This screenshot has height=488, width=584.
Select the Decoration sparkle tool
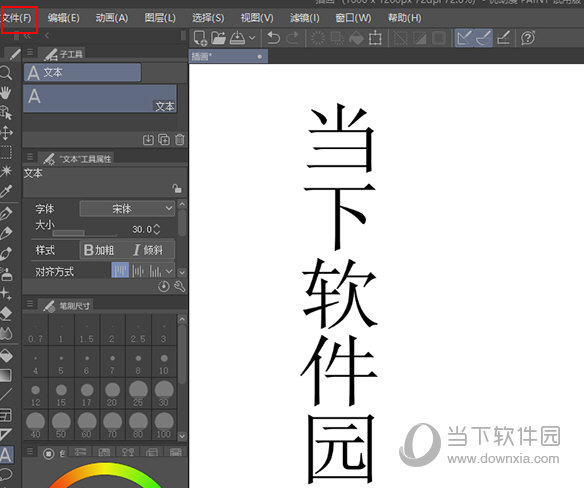click(x=6, y=294)
